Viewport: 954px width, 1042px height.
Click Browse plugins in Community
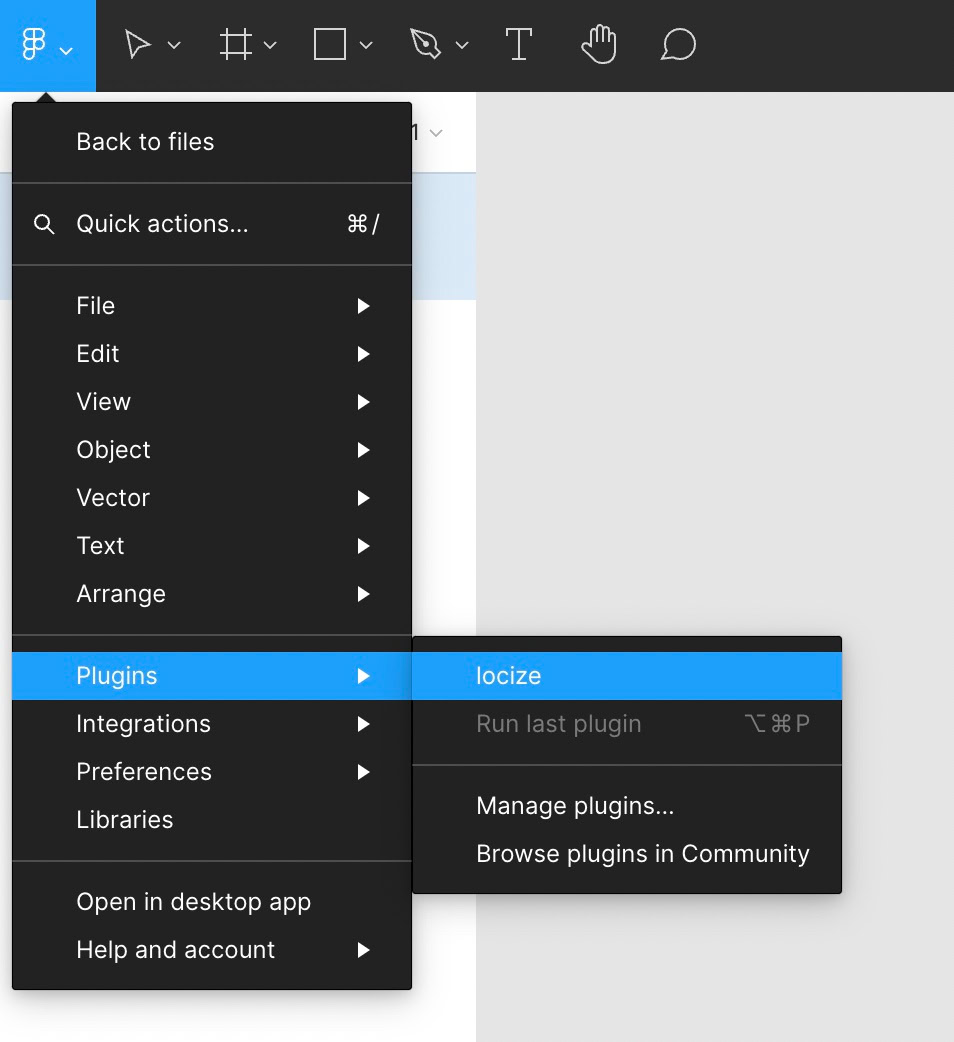point(642,854)
